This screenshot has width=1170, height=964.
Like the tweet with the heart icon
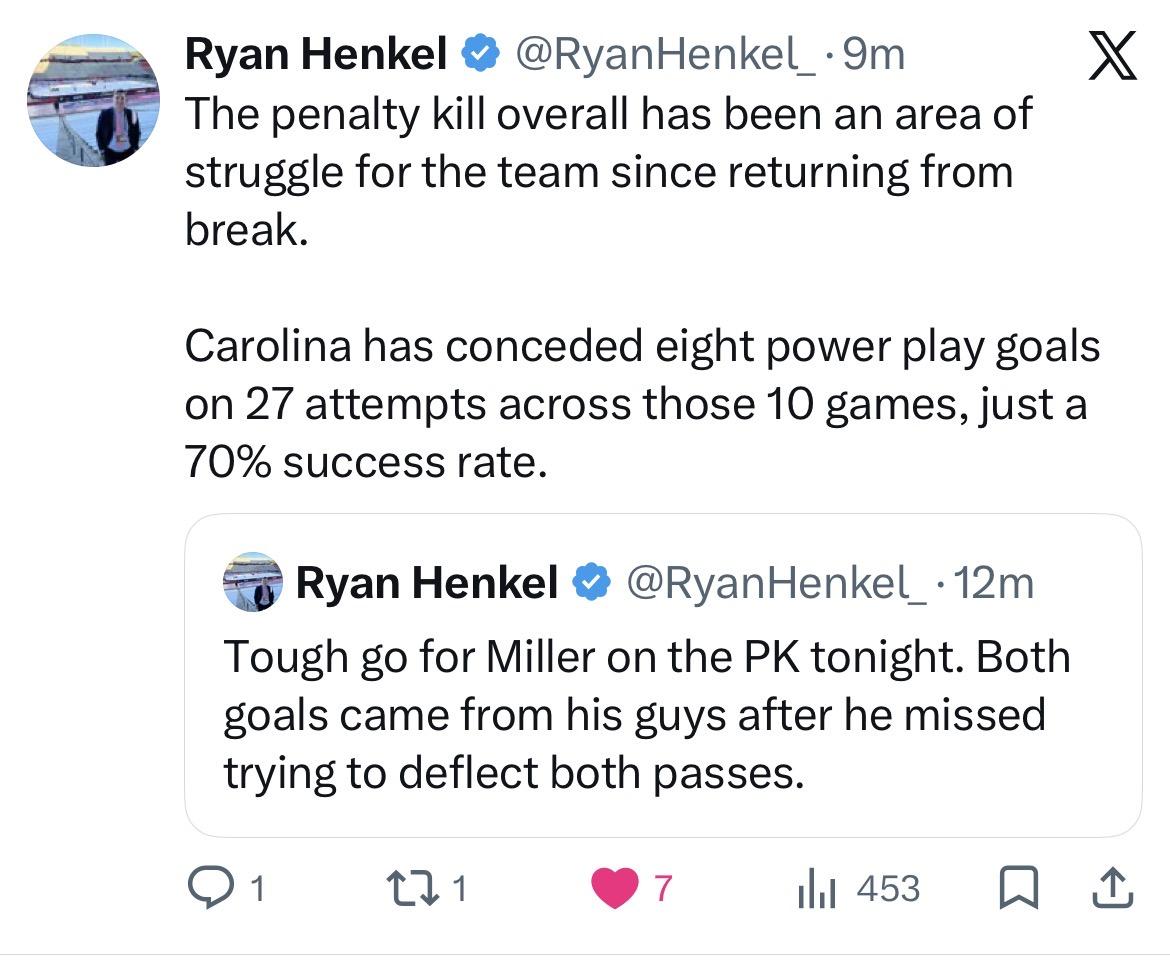tap(614, 888)
